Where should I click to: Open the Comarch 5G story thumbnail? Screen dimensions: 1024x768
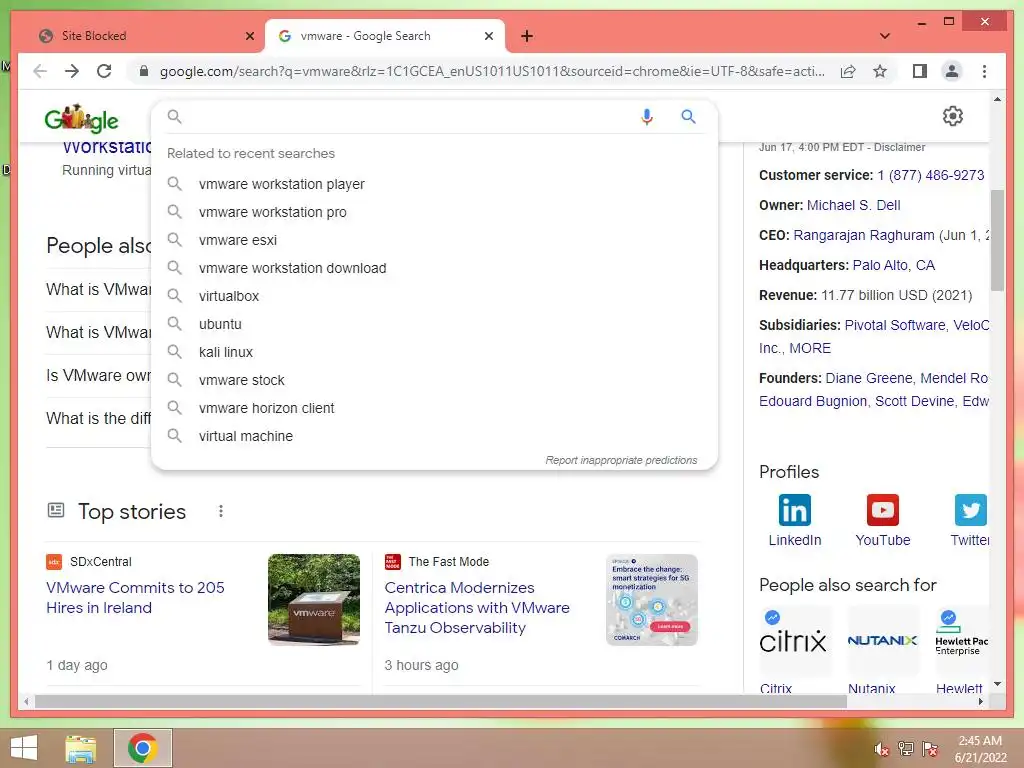click(x=652, y=600)
